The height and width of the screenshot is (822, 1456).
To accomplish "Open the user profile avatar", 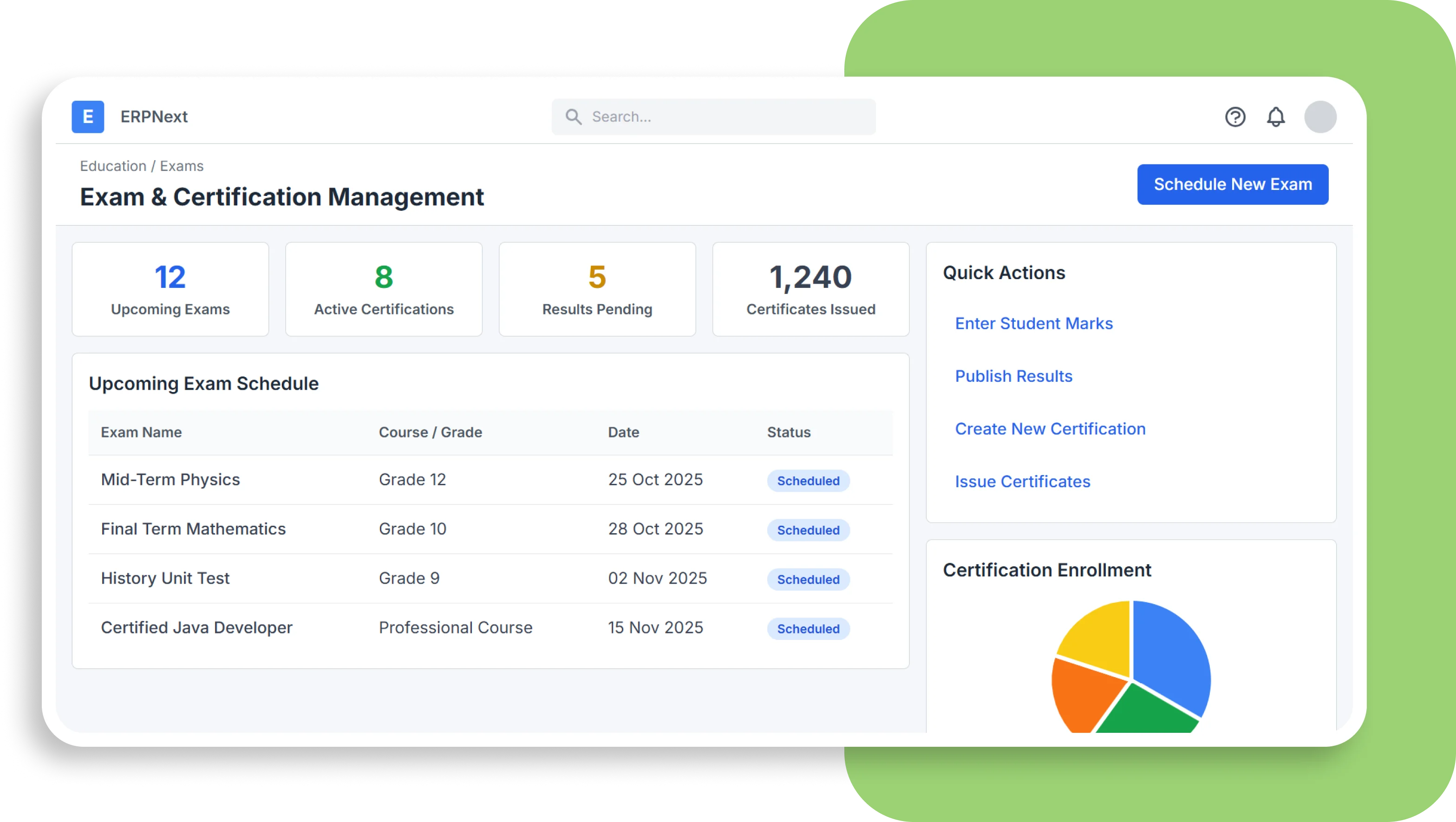I will pos(1321,117).
